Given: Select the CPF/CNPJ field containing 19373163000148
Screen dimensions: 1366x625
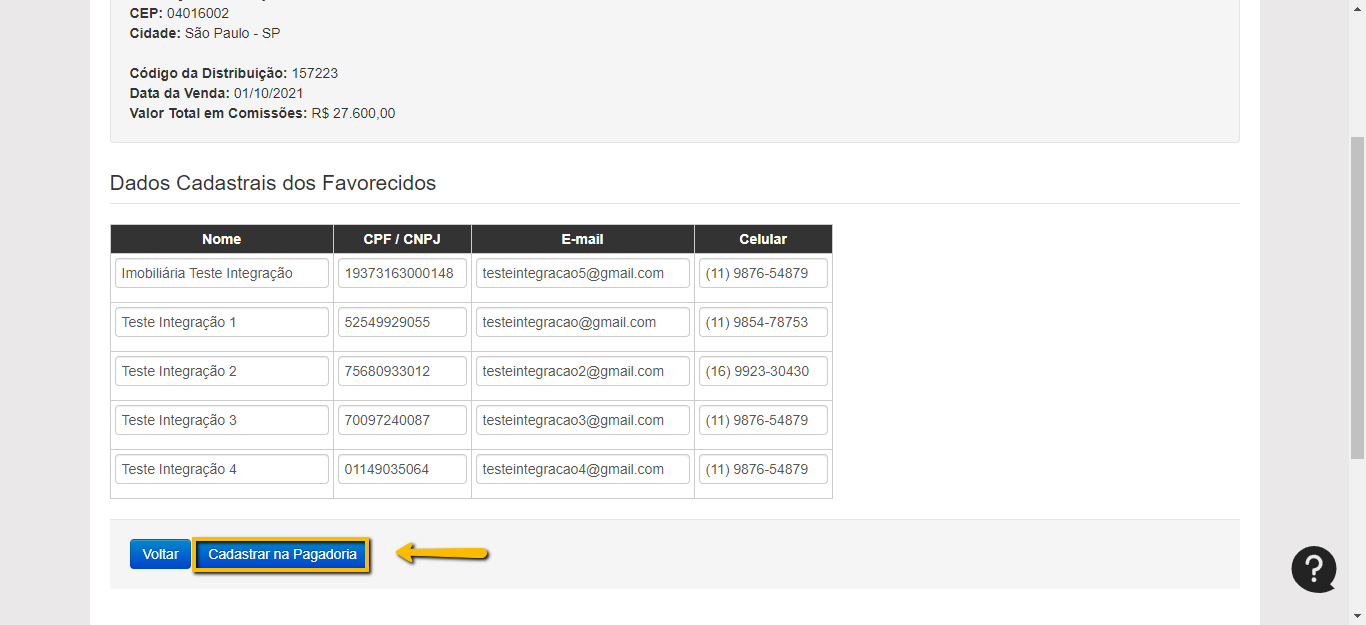Looking at the screenshot, I should (x=402, y=273).
